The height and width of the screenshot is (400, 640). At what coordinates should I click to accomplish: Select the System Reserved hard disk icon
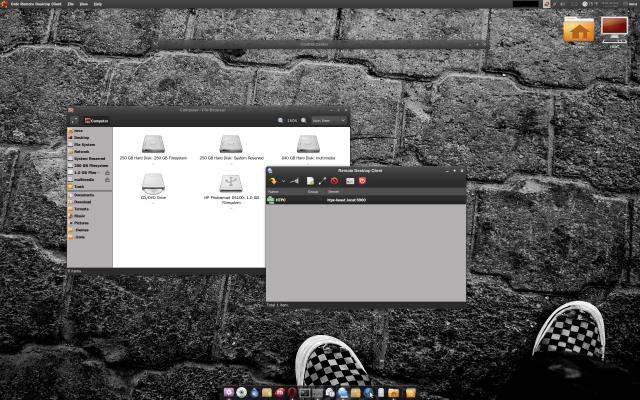231,144
